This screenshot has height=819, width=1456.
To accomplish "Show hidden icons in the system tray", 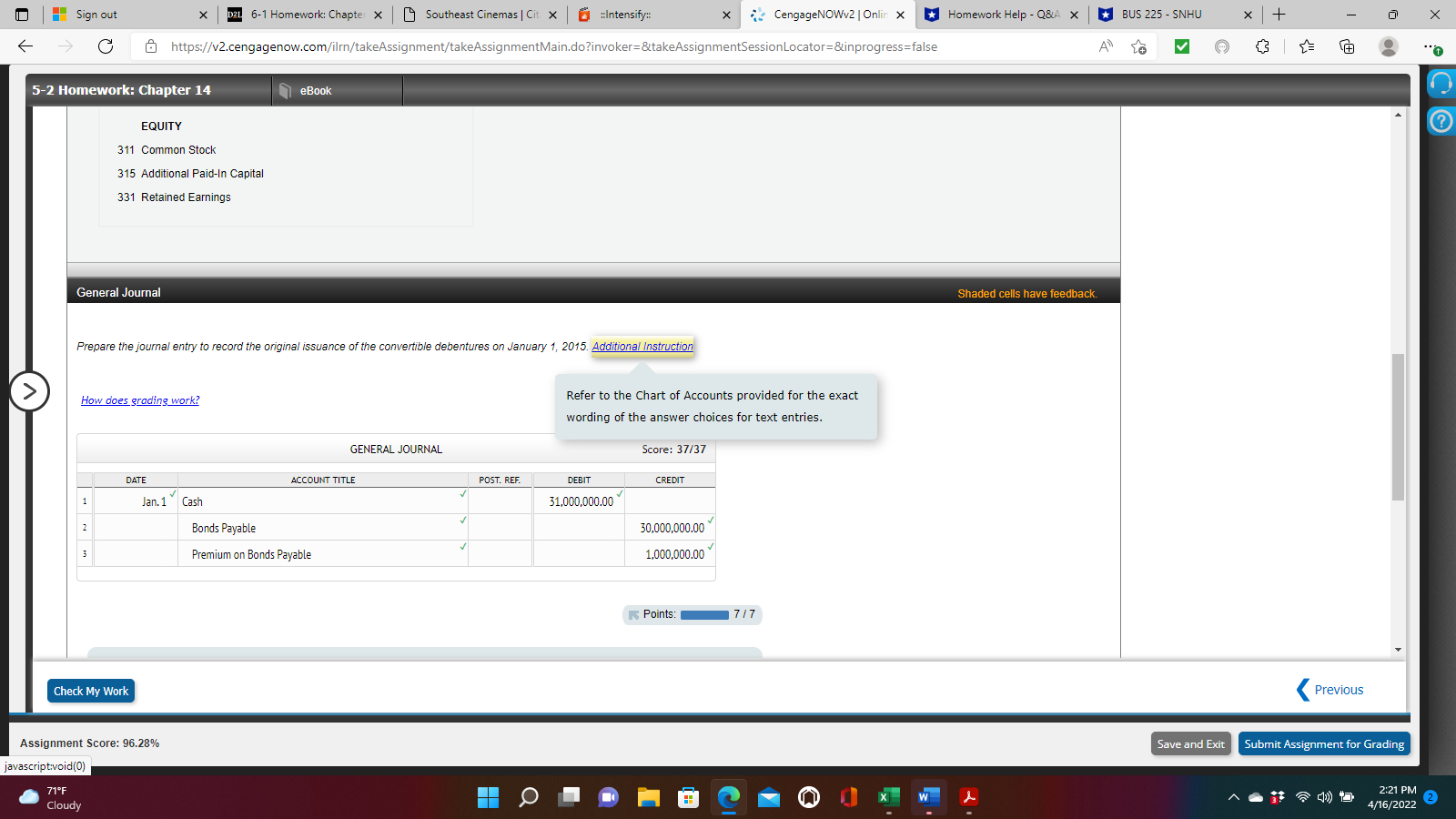I will pyautogui.click(x=1233, y=794).
